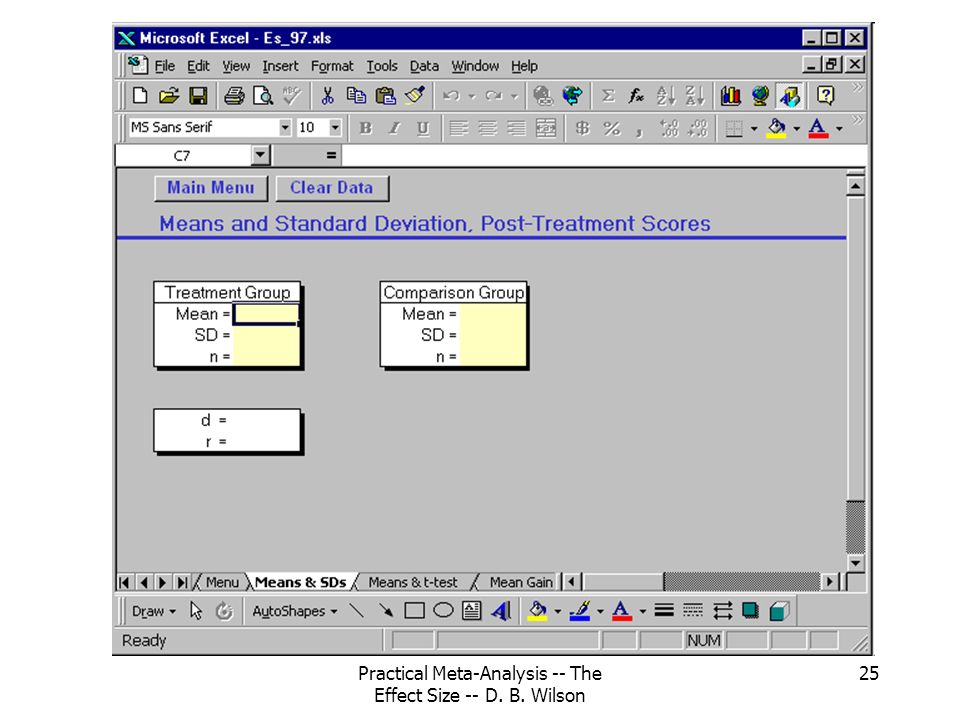
Task: Open the Format menu
Action: [332, 66]
